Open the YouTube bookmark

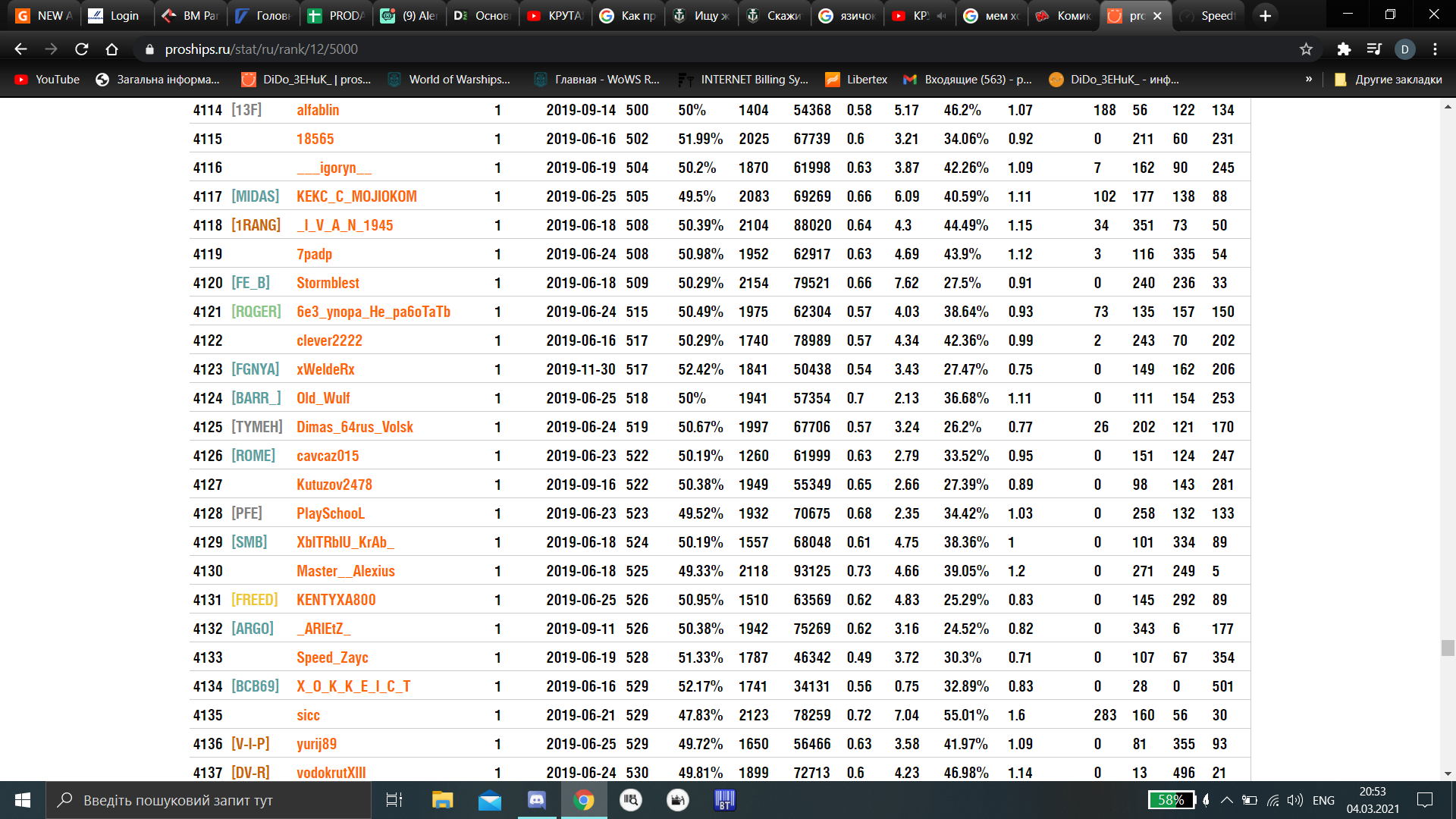(x=47, y=79)
